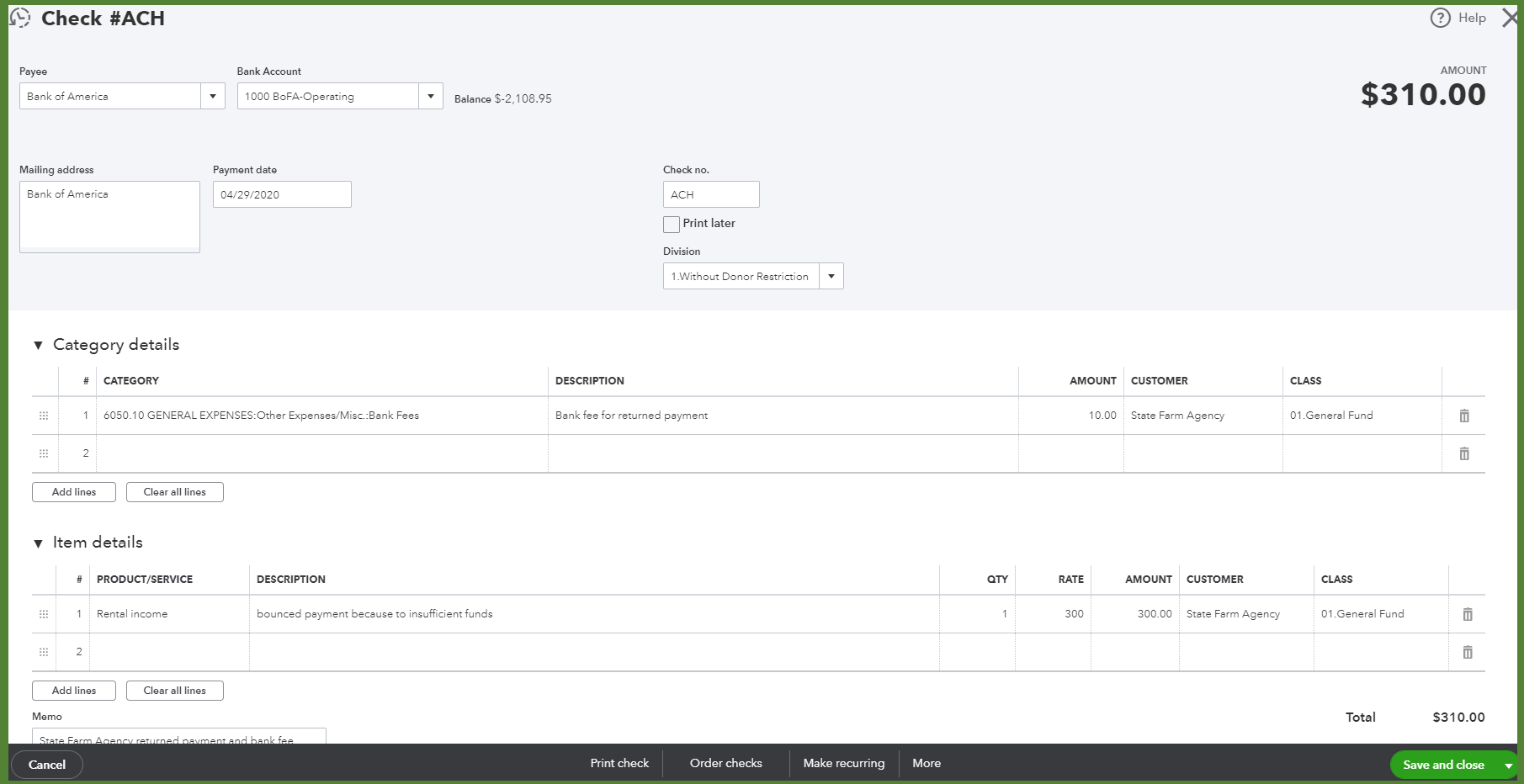Screen dimensions: 1524x784
Task: Click the Check no. field
Action: [711, 194]
